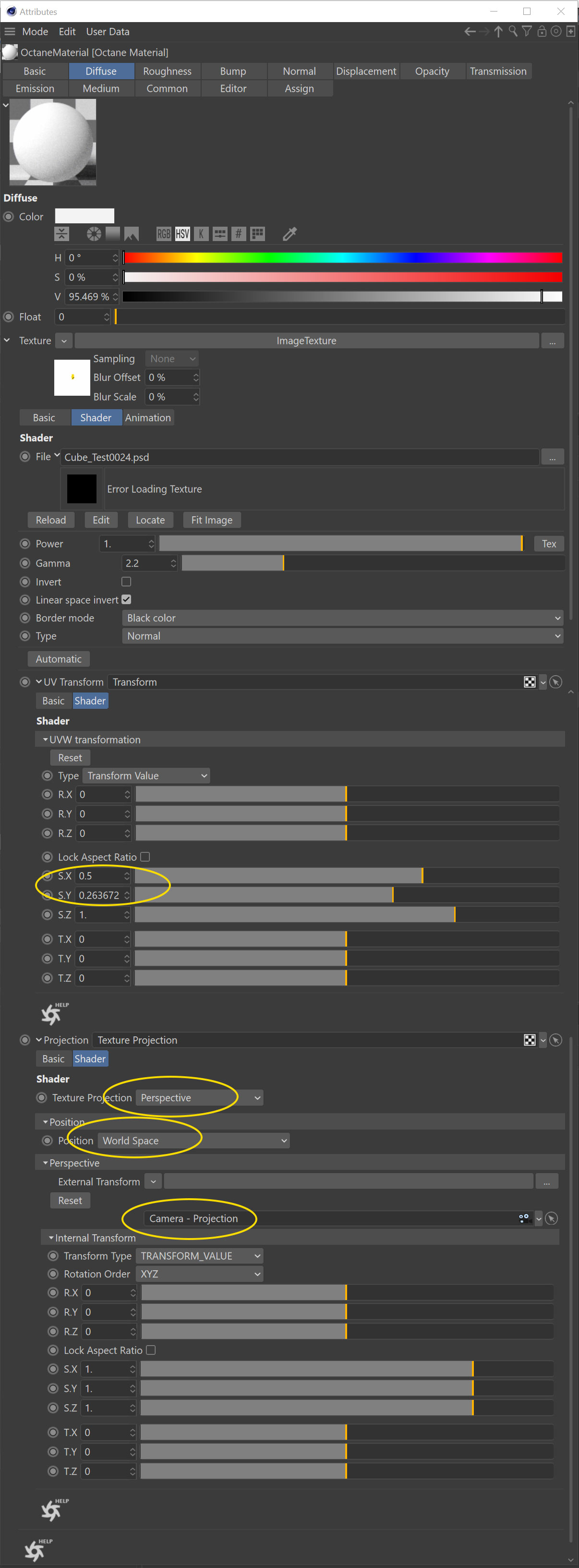
Task: Click the Reload texture button
Action: coord(50,520)
